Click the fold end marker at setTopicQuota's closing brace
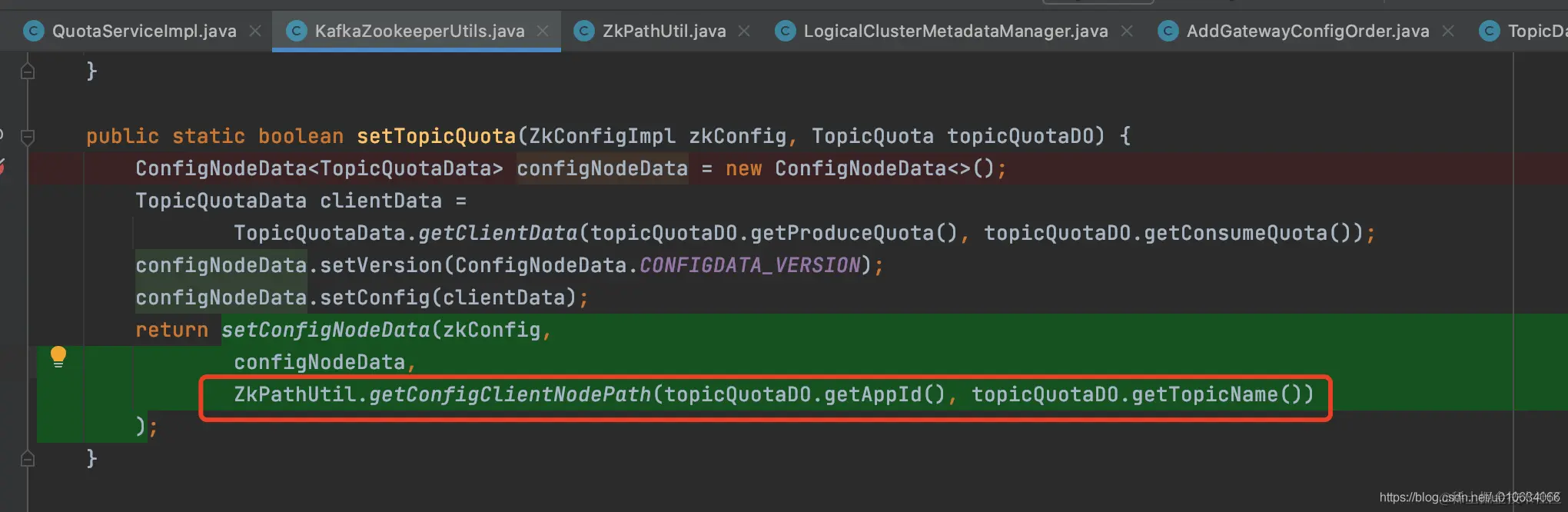The image size is (1568, 512). coord(28,459)
